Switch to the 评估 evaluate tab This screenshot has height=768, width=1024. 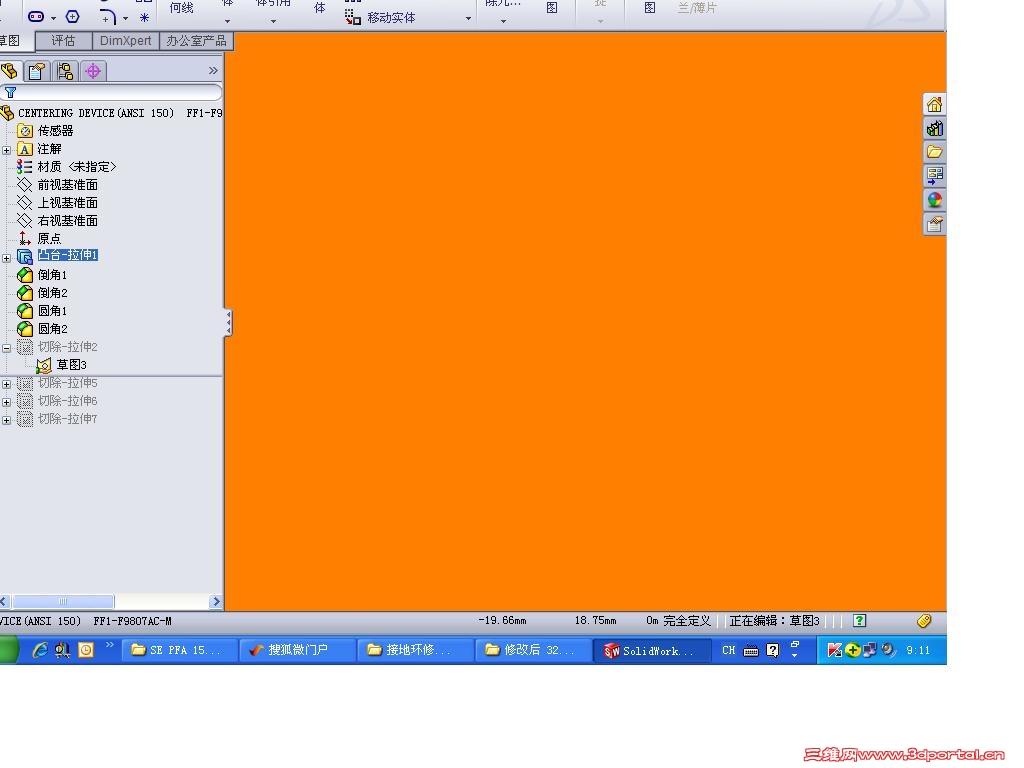[63, 41]
